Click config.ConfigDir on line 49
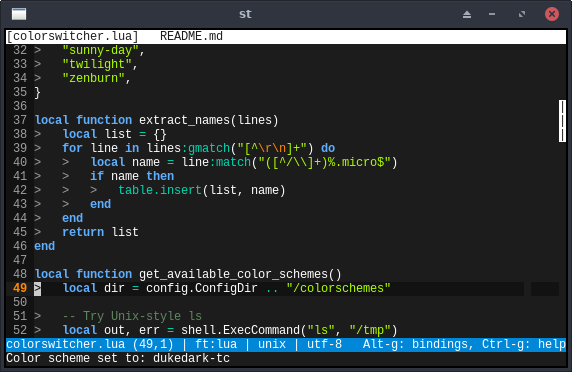 202,288
